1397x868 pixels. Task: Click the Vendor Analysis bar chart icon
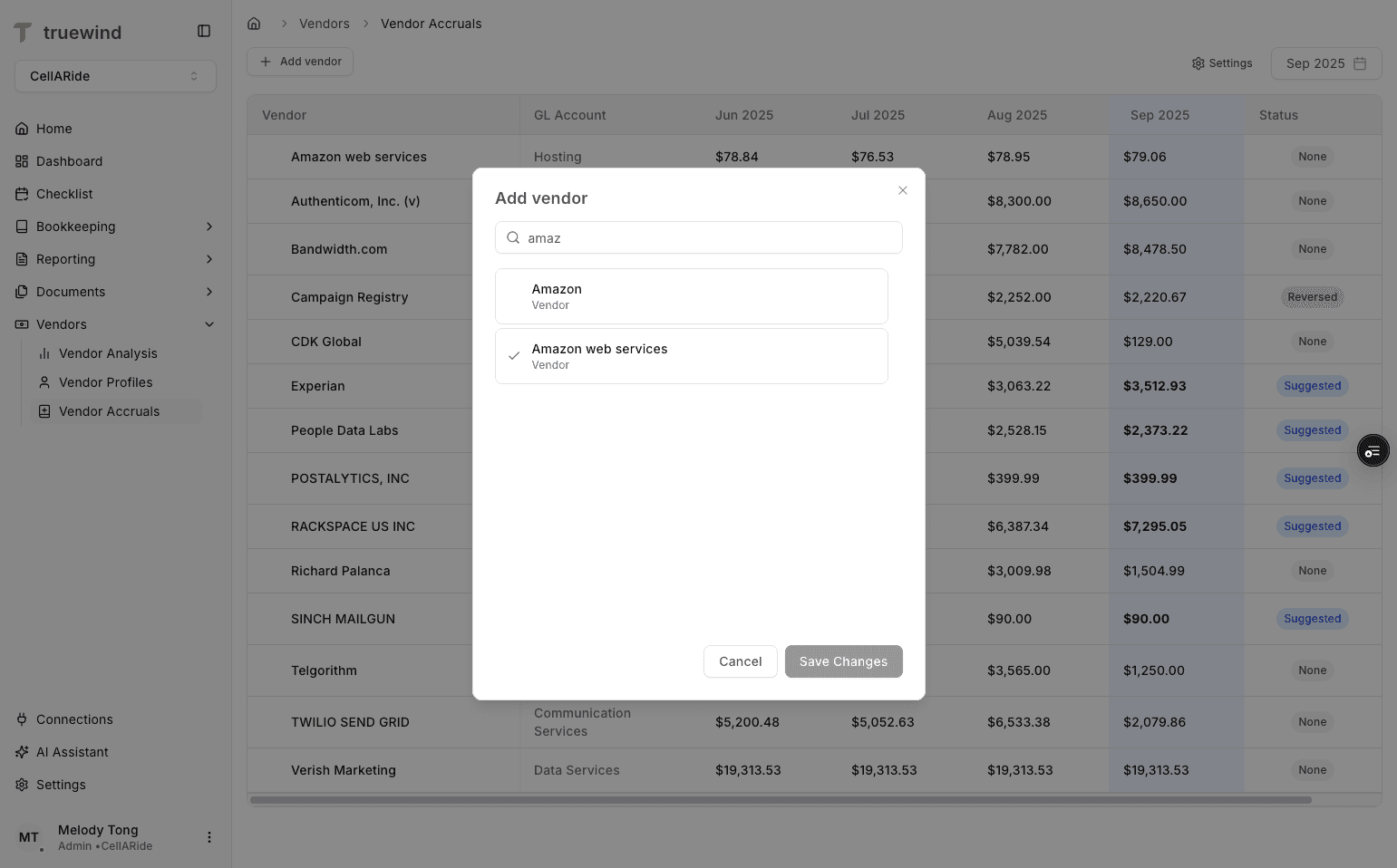coord(44,353)
